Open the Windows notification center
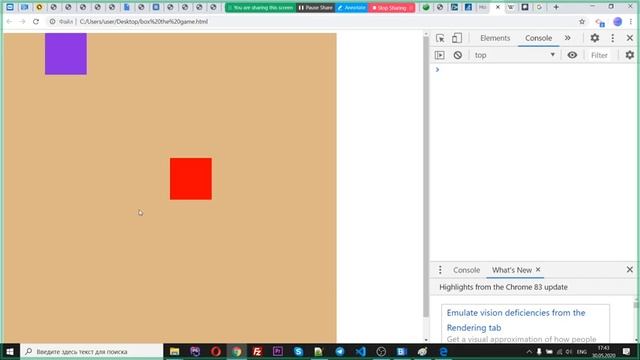The width and height of the screenshot is (640, 360). 626,351
